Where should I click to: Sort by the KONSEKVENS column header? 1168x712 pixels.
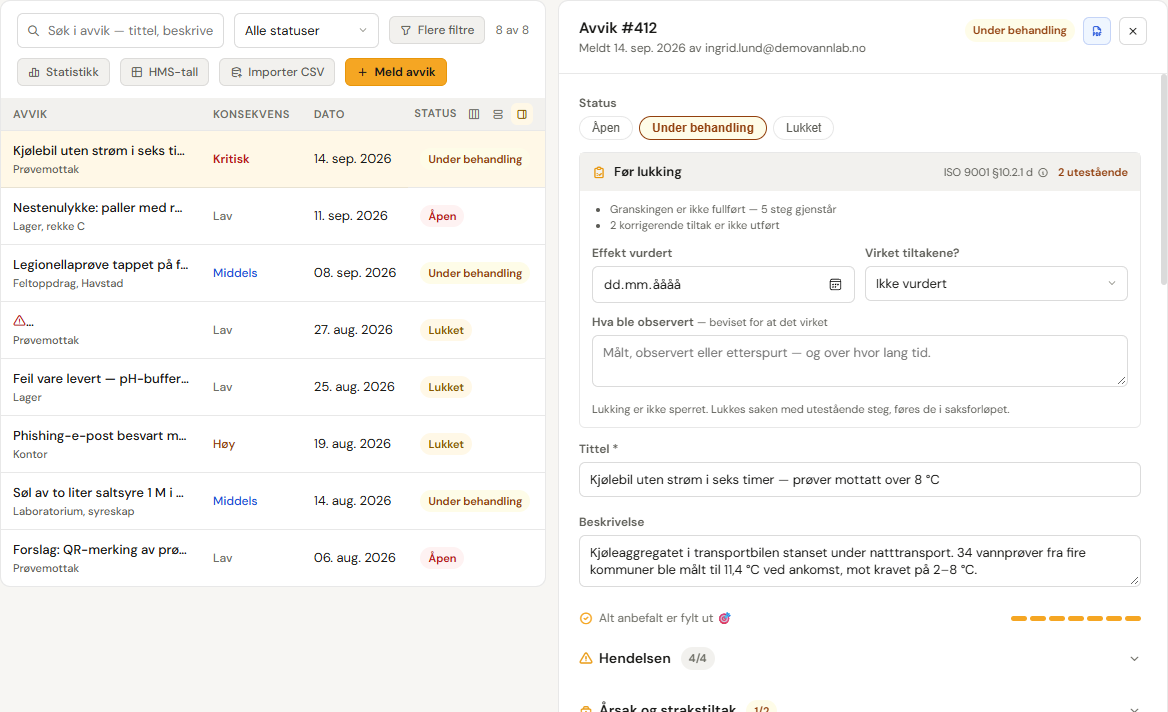pos(251,115)
